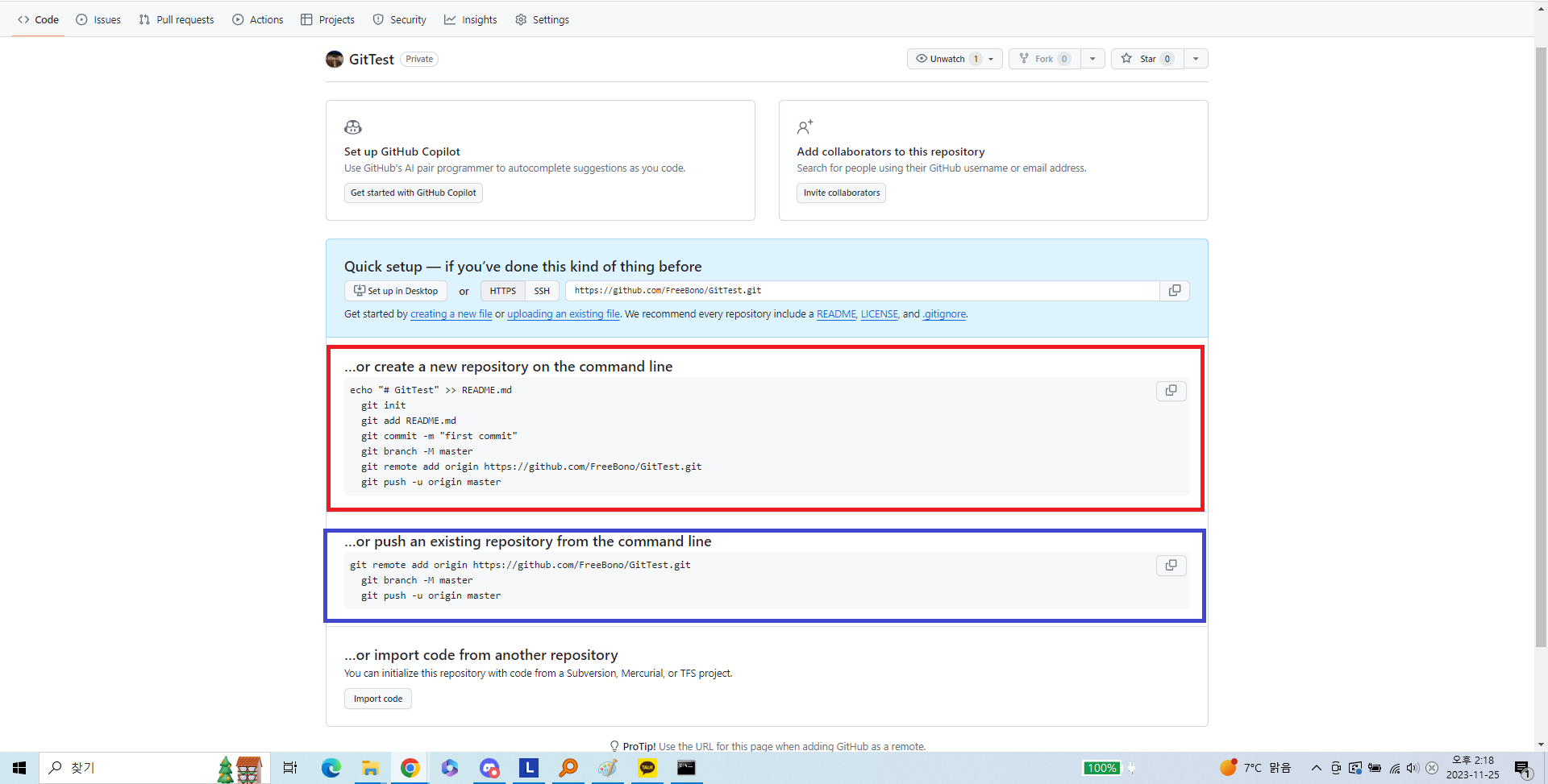Image resolution: width=1548 pixels, height=784 pixels.
Task: Click the repository URL input field
Action: tap(862, 291)
